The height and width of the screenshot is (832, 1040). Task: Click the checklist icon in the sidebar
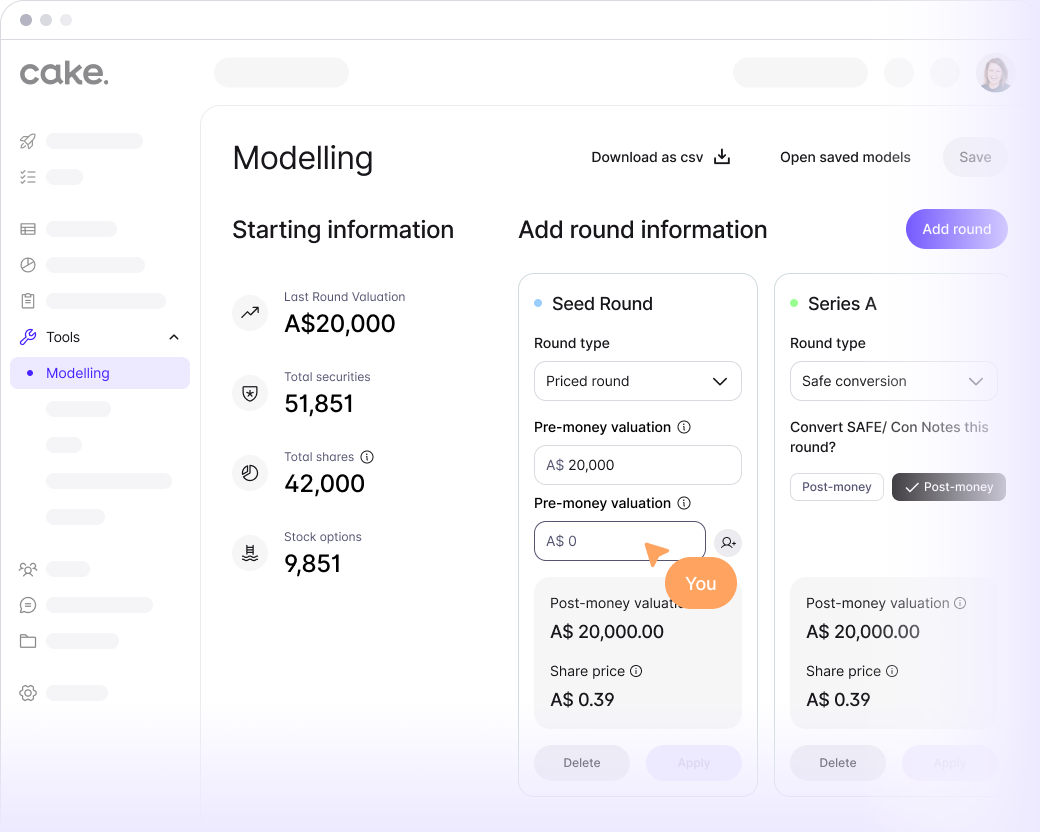tap(27, 177)
